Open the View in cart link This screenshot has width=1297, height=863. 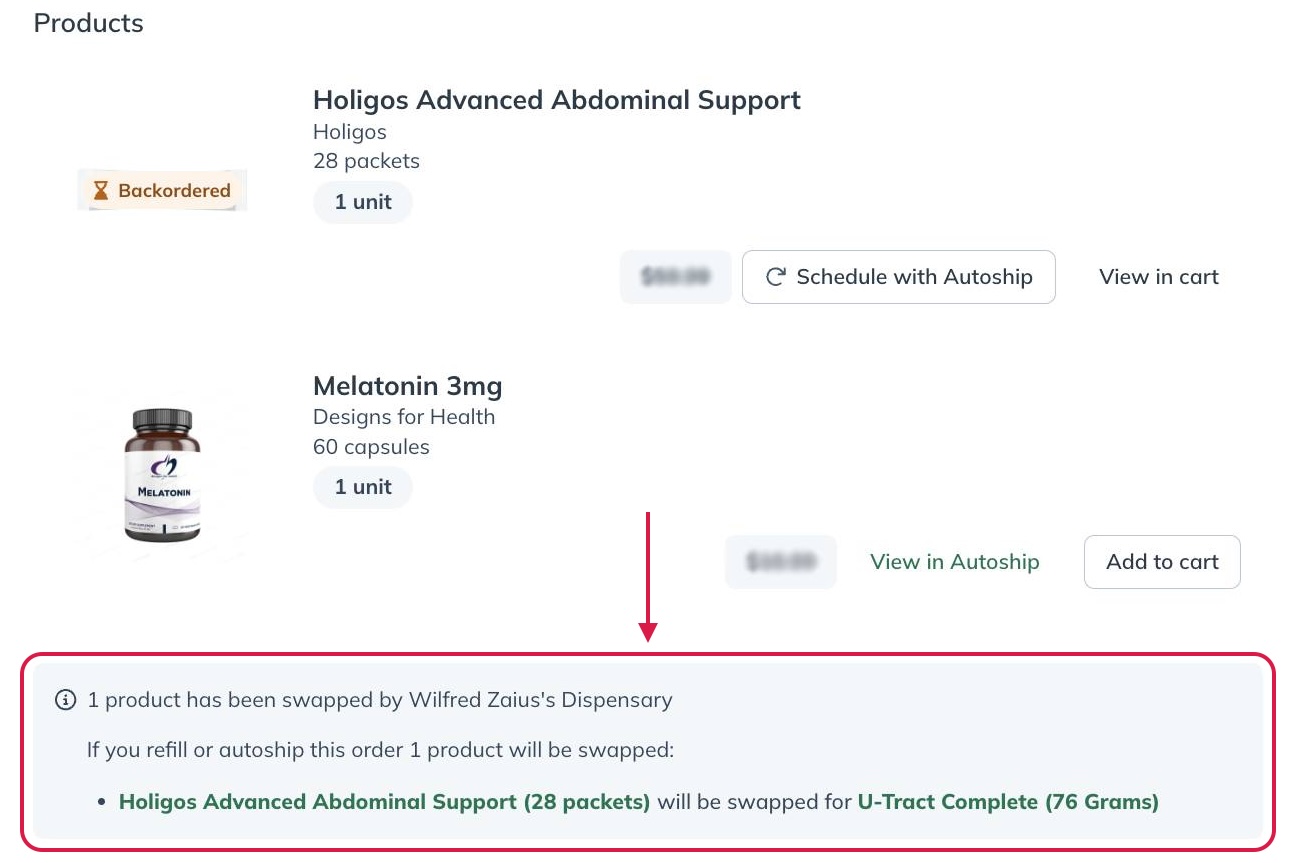tap(1158, 277)
